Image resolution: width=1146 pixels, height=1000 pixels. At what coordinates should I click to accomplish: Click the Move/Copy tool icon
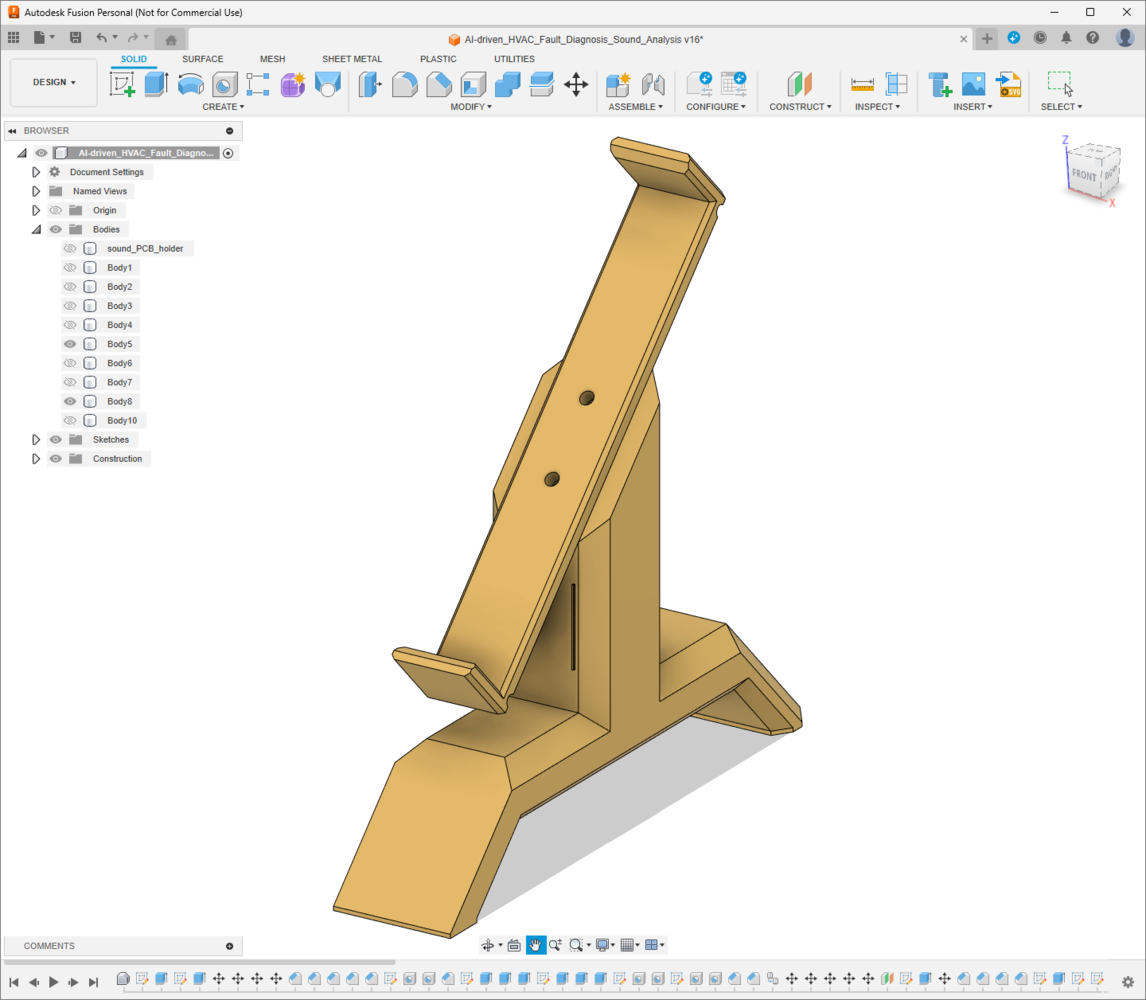pyautogui.click(x=576, y=84)
